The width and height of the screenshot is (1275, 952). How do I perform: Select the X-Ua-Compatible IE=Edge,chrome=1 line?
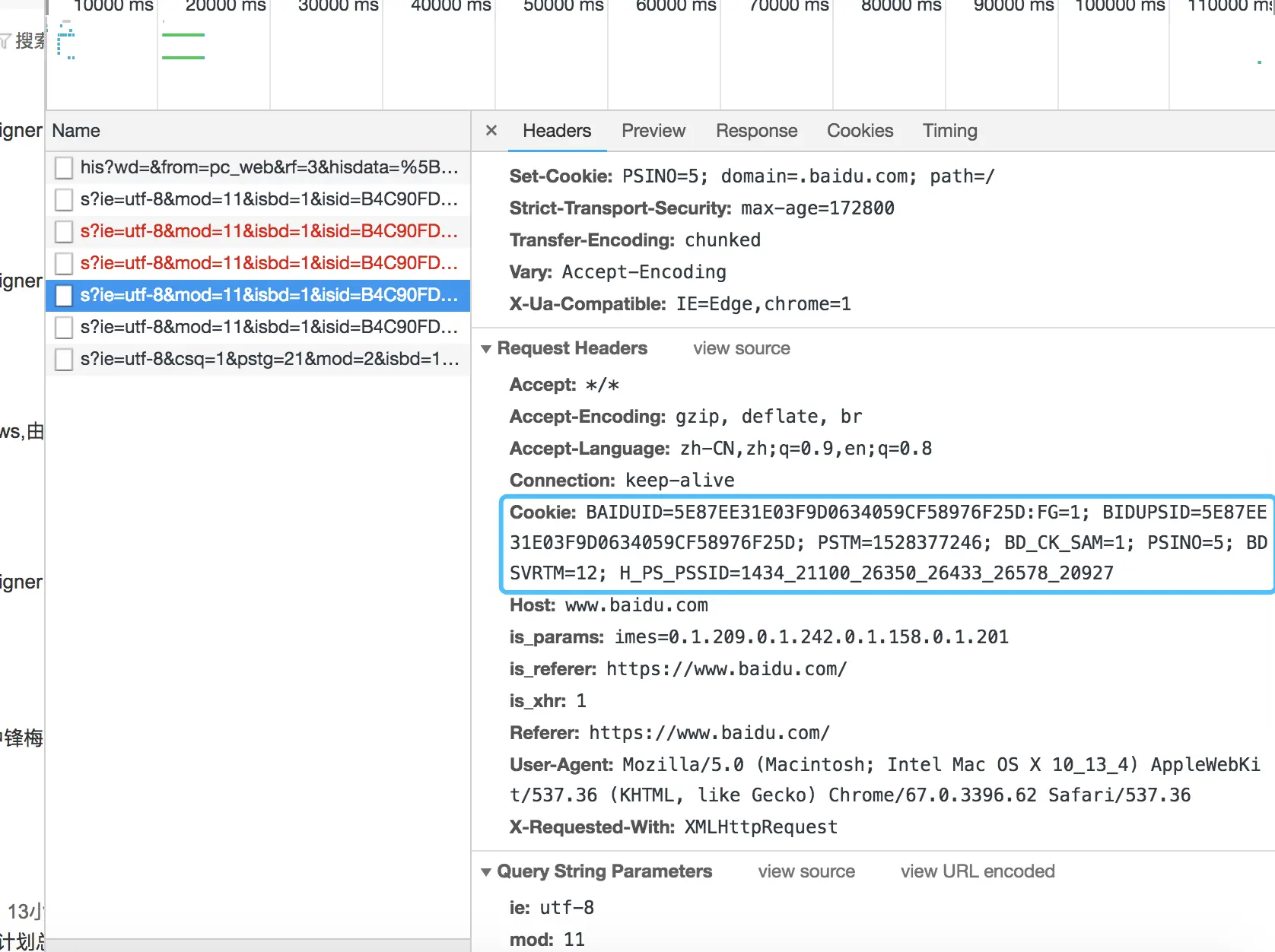tap(680, 304)
